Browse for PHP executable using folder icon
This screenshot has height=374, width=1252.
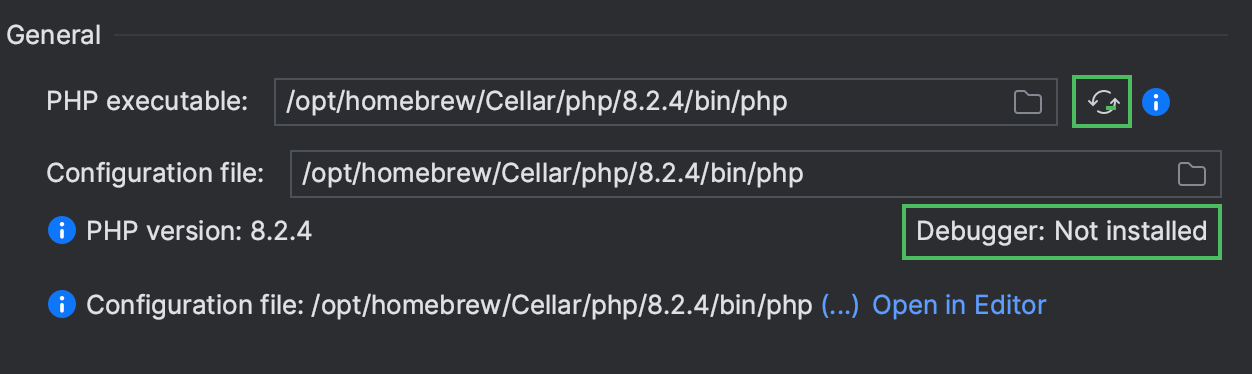[x=1027, y=102]
